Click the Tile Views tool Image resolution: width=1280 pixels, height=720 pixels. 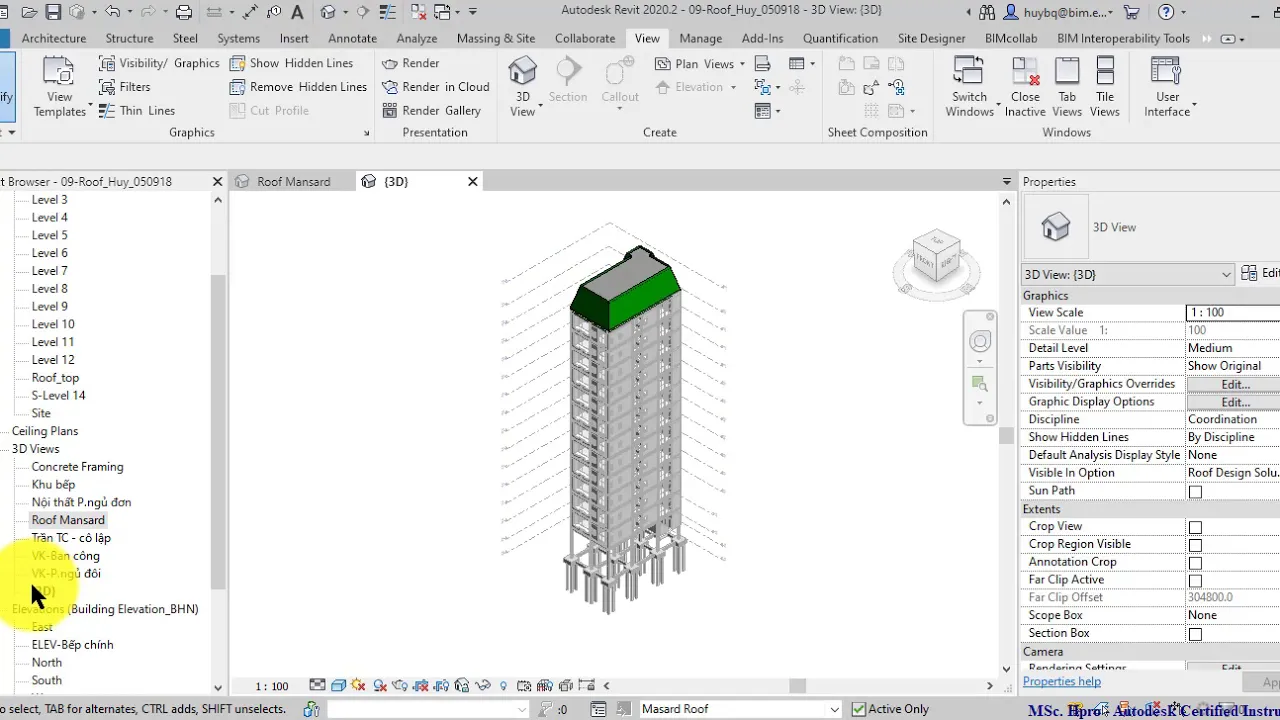(x=1105, y=86)
